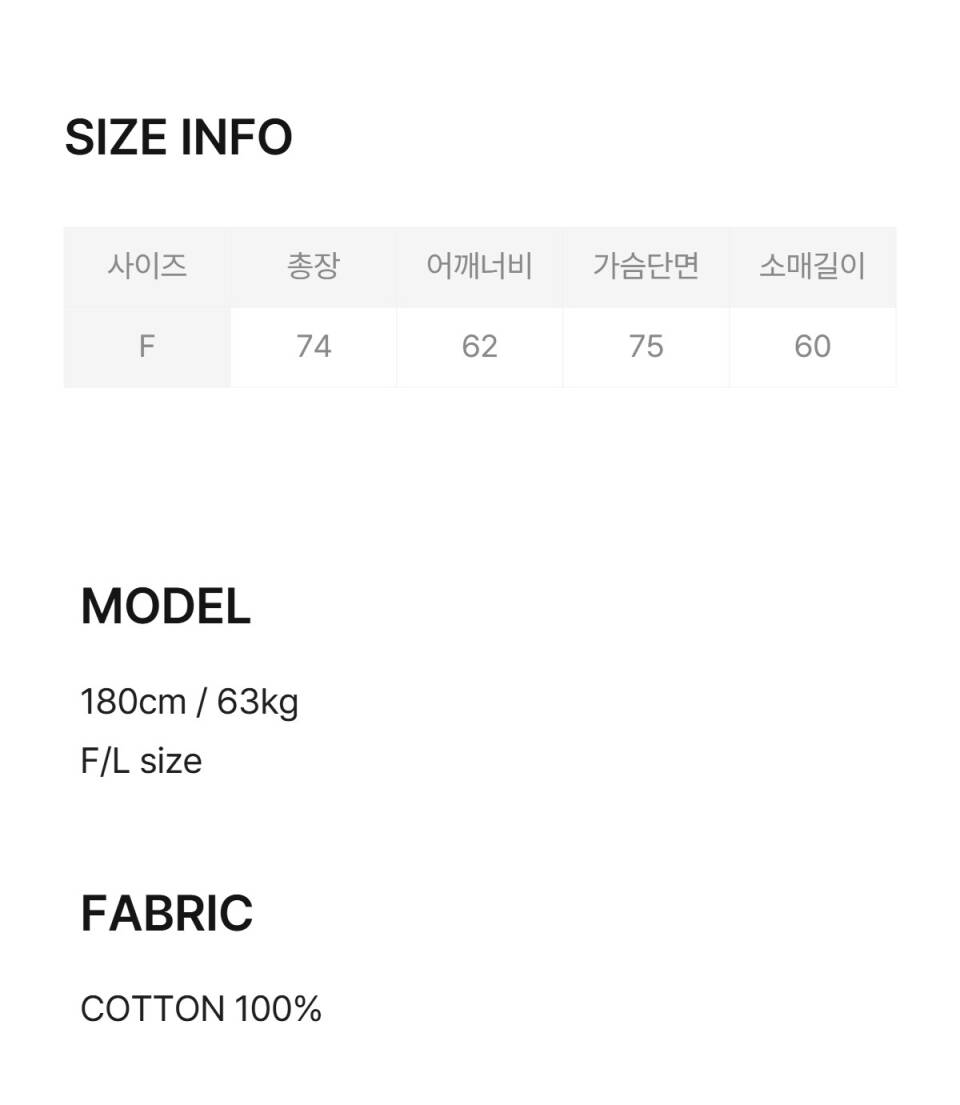Screen dimensions: 960x1105
Task: Select the shoulder width value 62
Action: point(480,347)
